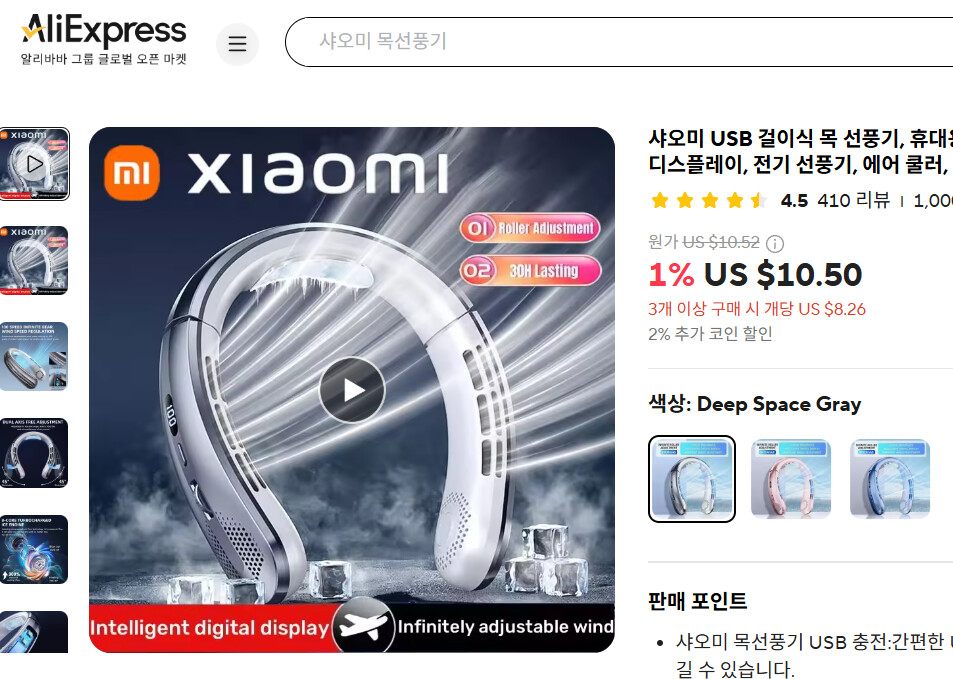Screen dimensions: 953x679
Task: Click the original price info icon
Action: coord(774,244)
